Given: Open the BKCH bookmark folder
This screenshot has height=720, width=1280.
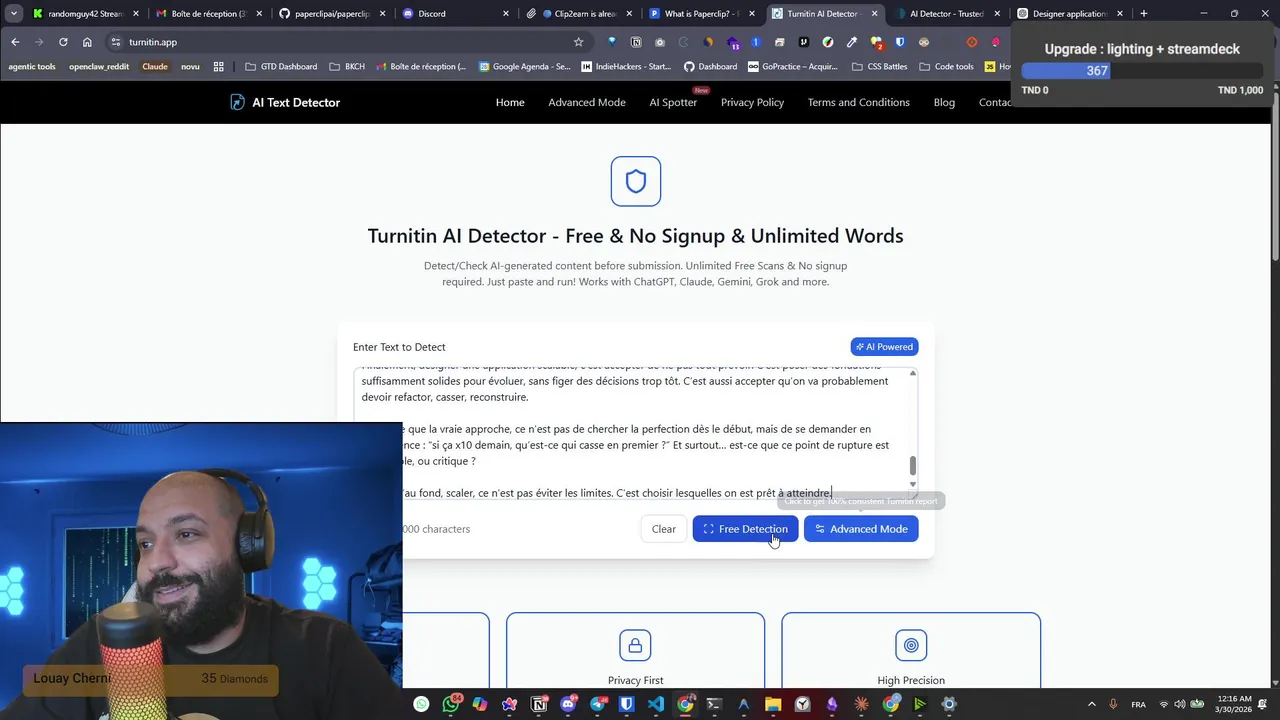Looking at the screenshot, I should click(x=347, y=66).
